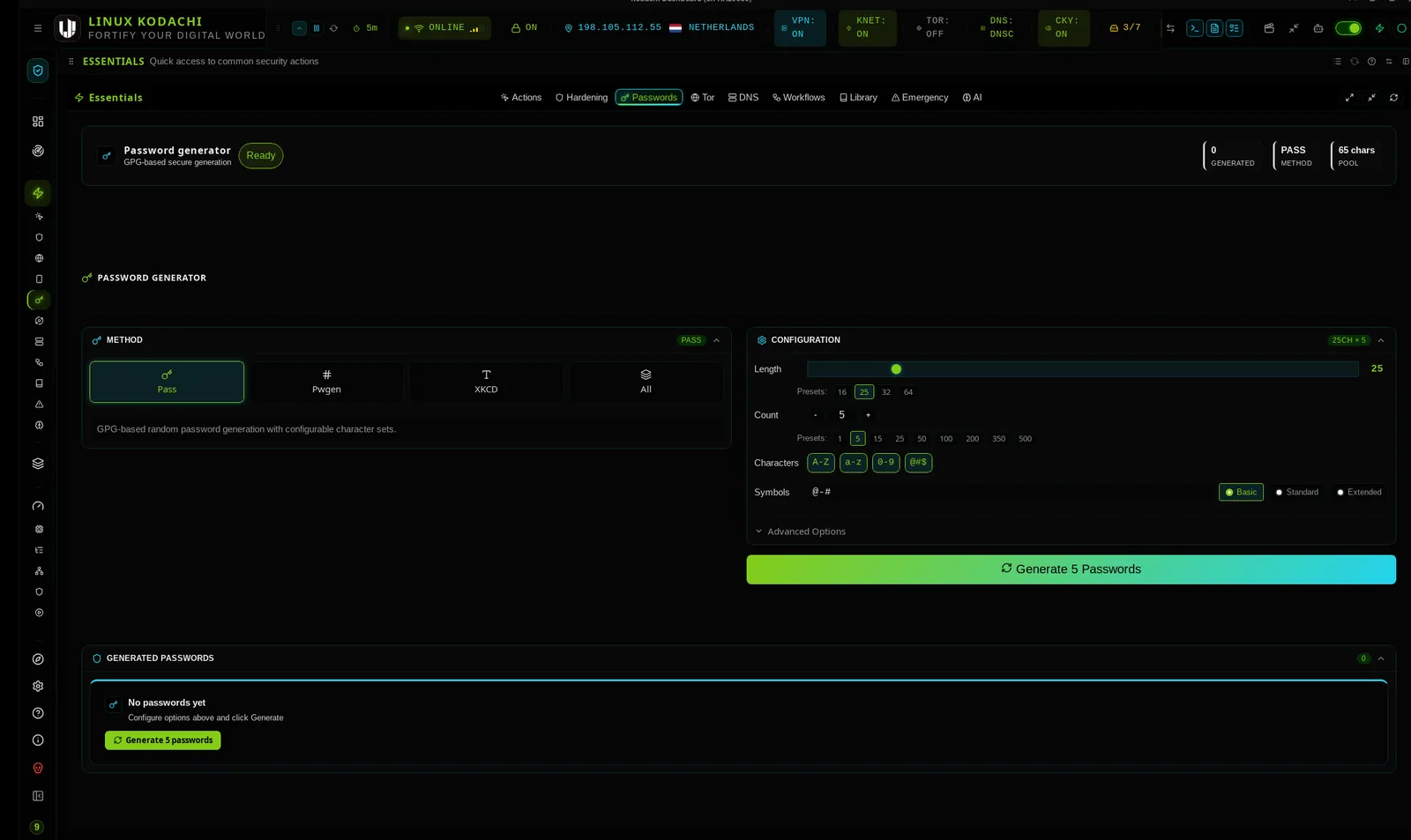The image size is (1411, 840).
Task: Click small green Generate 5 passwords button
Action: pos(162,740)
